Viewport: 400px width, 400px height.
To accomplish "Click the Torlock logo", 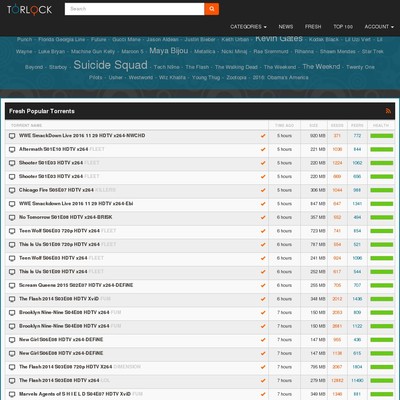I will click(30, 10).
